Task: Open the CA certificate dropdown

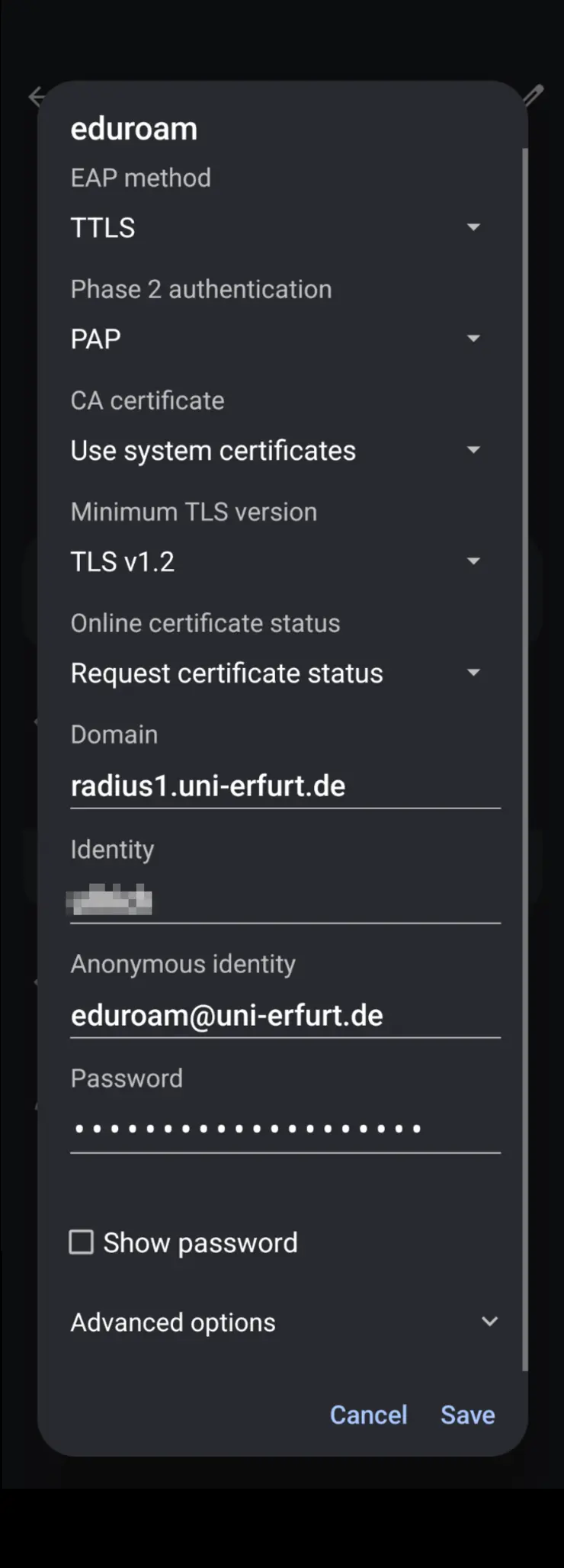Action: [473, 450]
